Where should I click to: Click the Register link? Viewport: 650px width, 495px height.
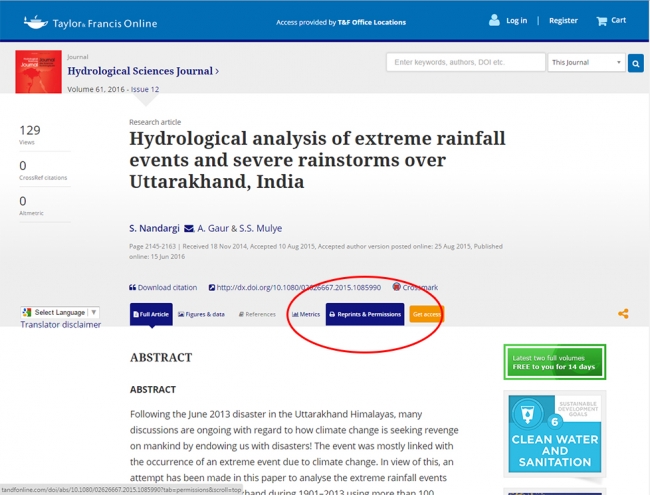click(563, 20)
